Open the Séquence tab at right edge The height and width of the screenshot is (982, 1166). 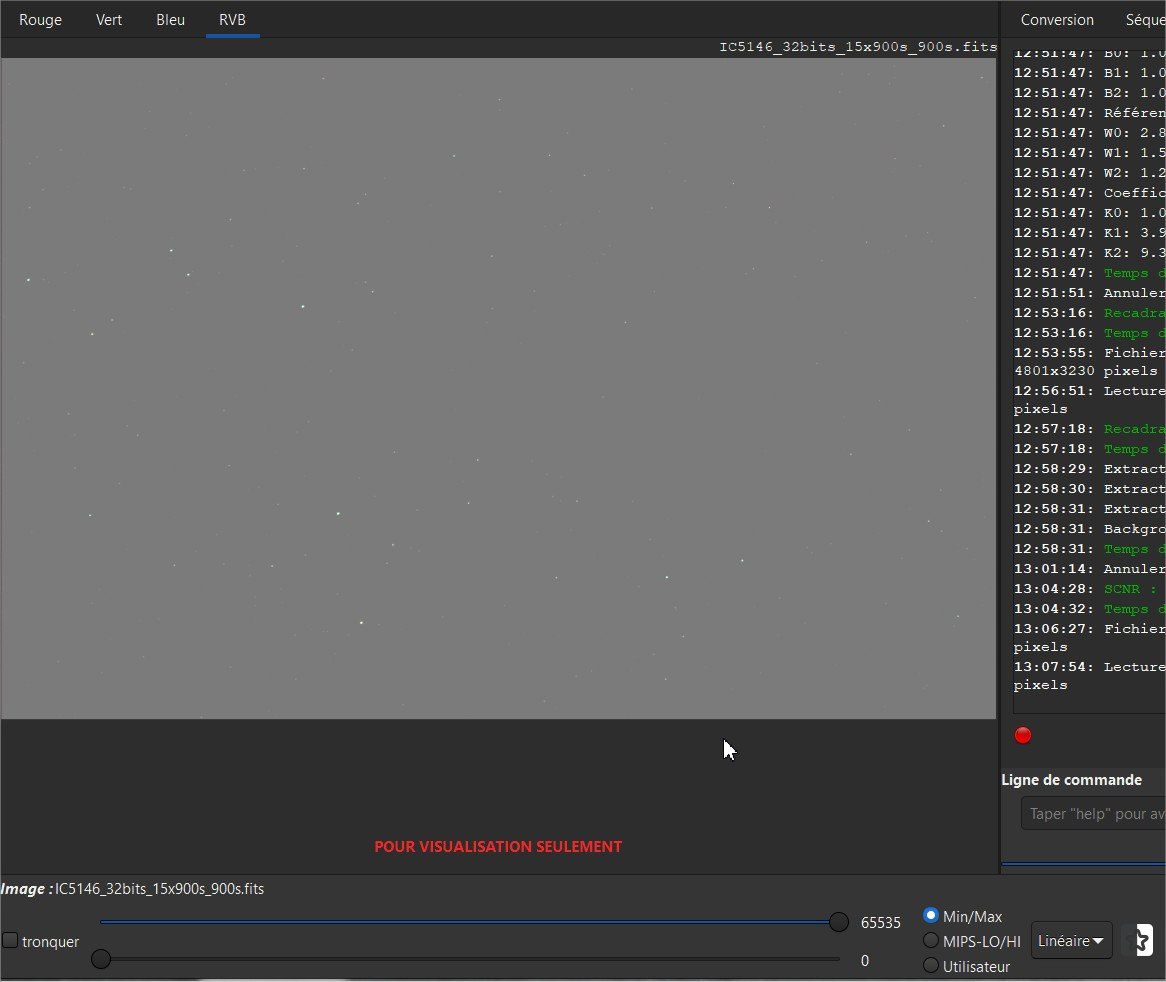click(1145, 20)
